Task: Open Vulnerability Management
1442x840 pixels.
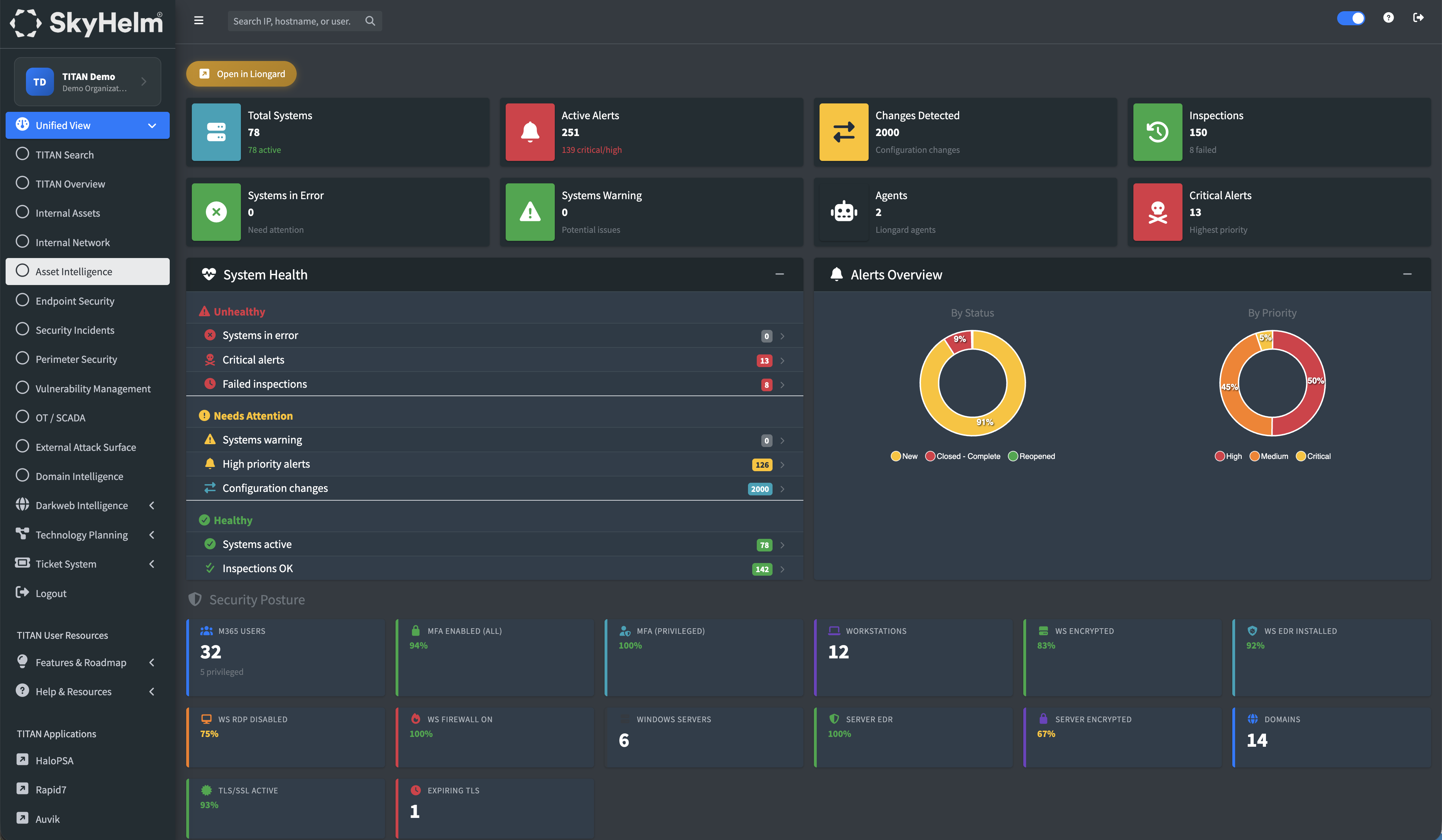Action: pyautogui.click(x=88, y=388)
